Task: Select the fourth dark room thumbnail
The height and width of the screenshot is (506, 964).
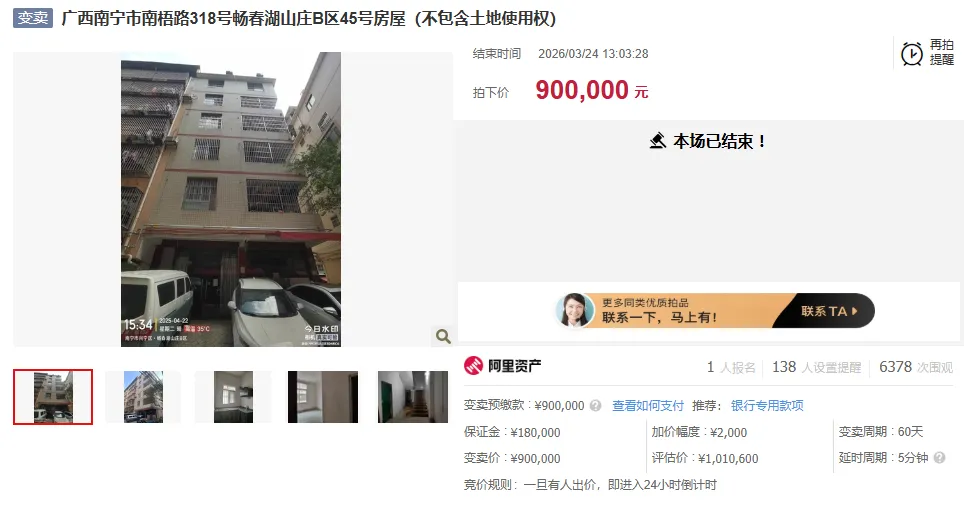Action: pos(323,397)
